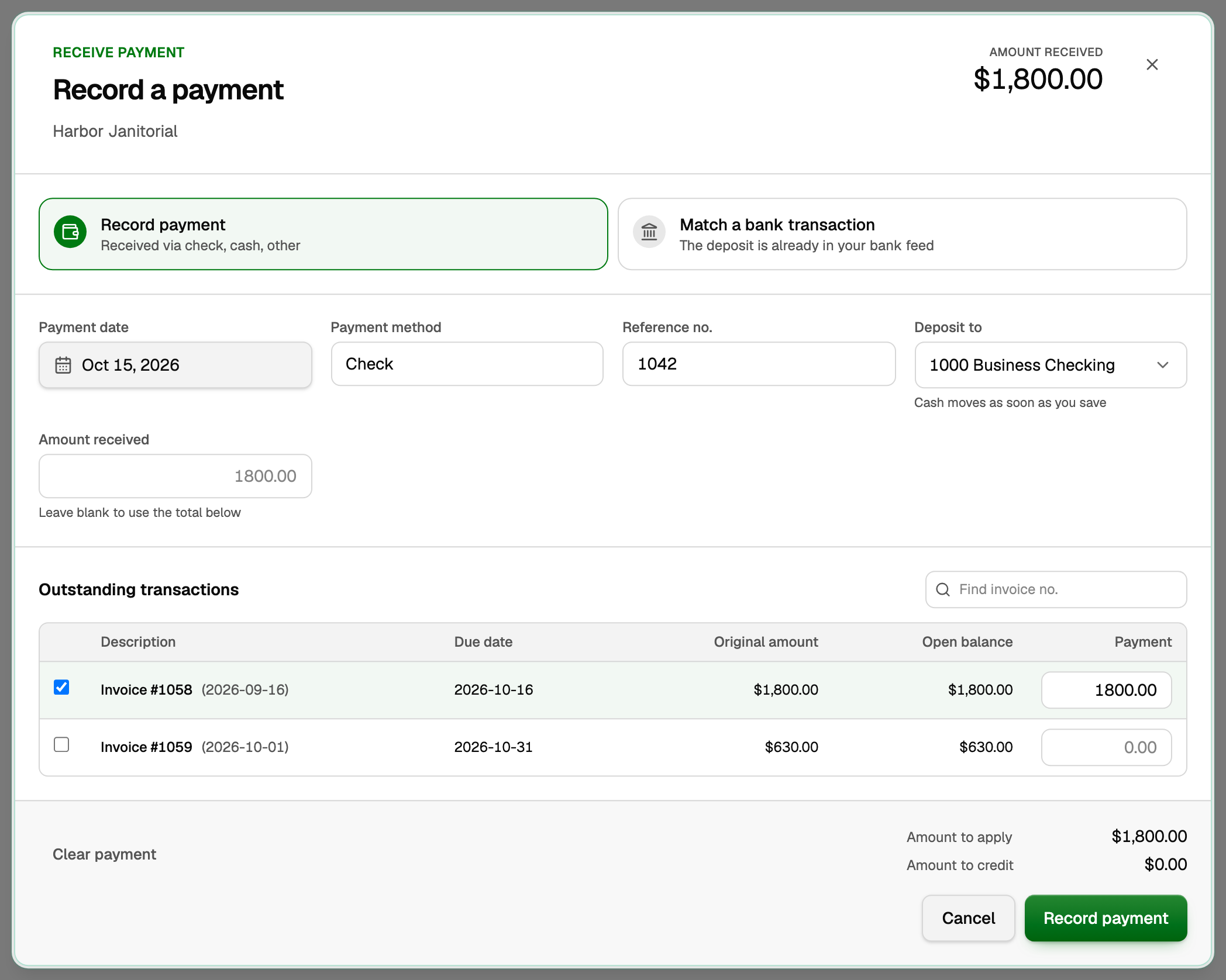Focus the Find invoice no. search box
Viewport: 1226px width, 980px height.
click(x=1056, y=589)
